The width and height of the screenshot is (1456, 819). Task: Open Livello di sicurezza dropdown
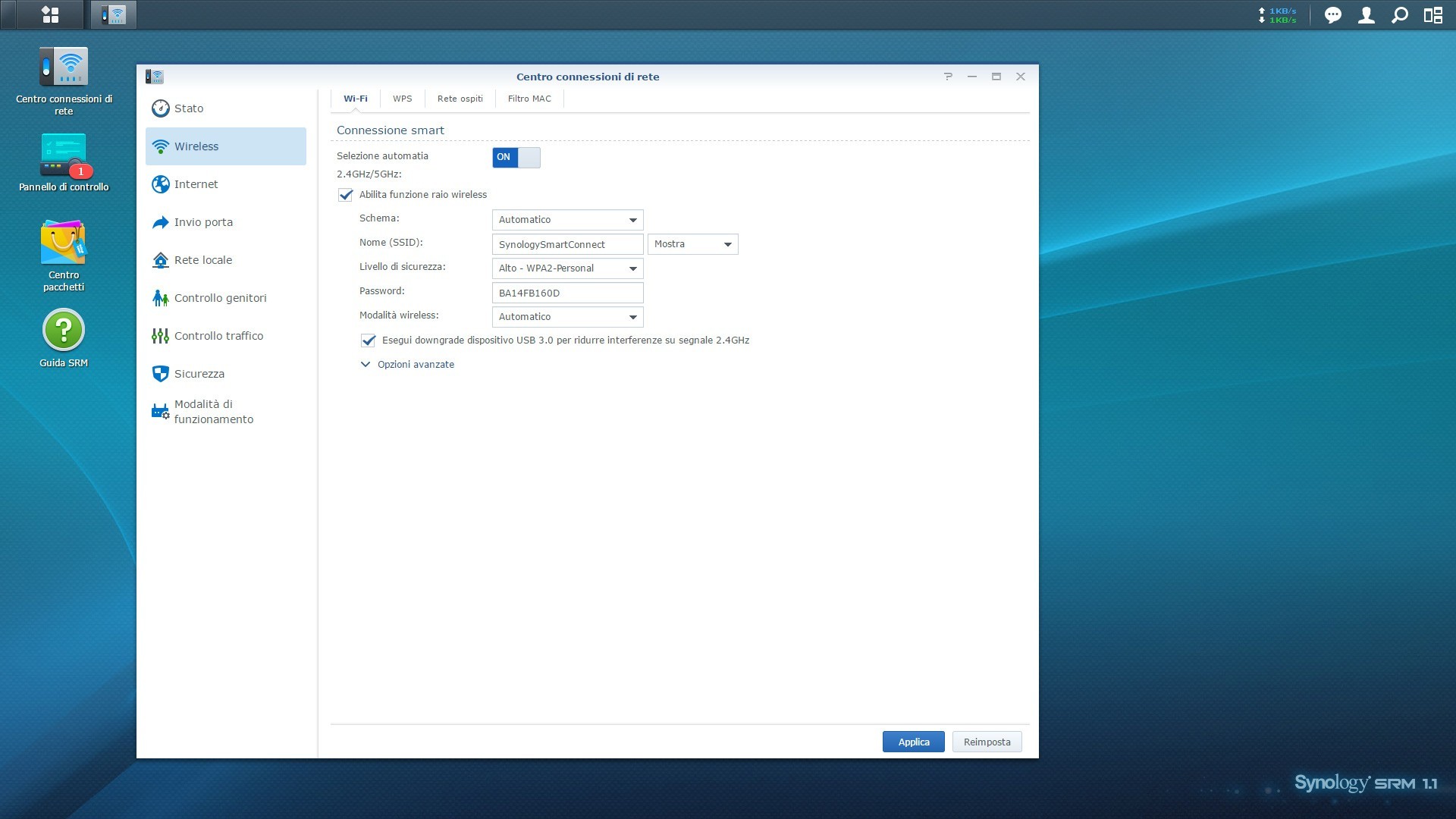(567, 268)
